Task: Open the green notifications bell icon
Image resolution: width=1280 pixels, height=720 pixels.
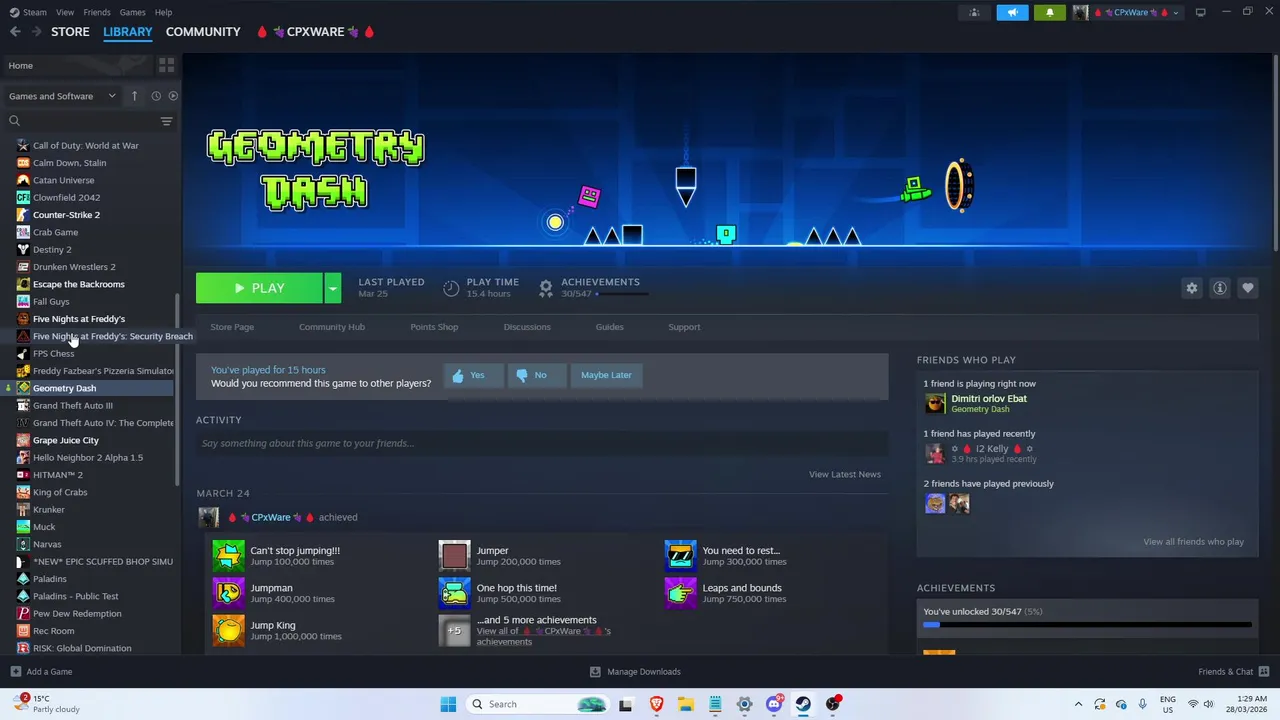Action: point(1050,12)
